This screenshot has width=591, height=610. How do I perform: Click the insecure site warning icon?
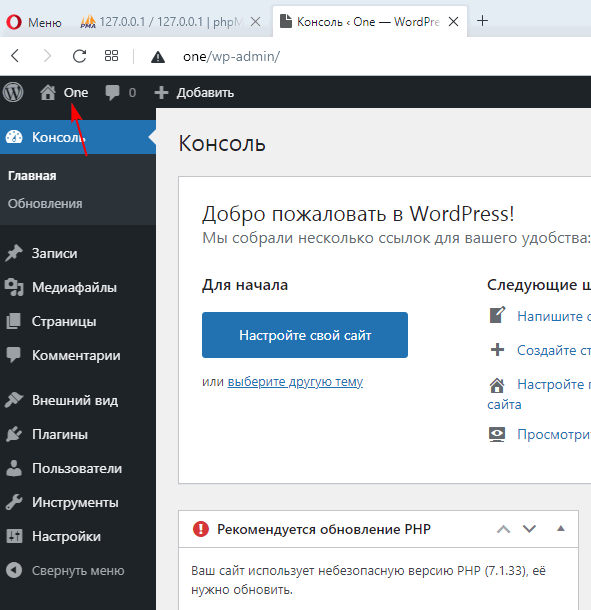(x=158, y=57)
